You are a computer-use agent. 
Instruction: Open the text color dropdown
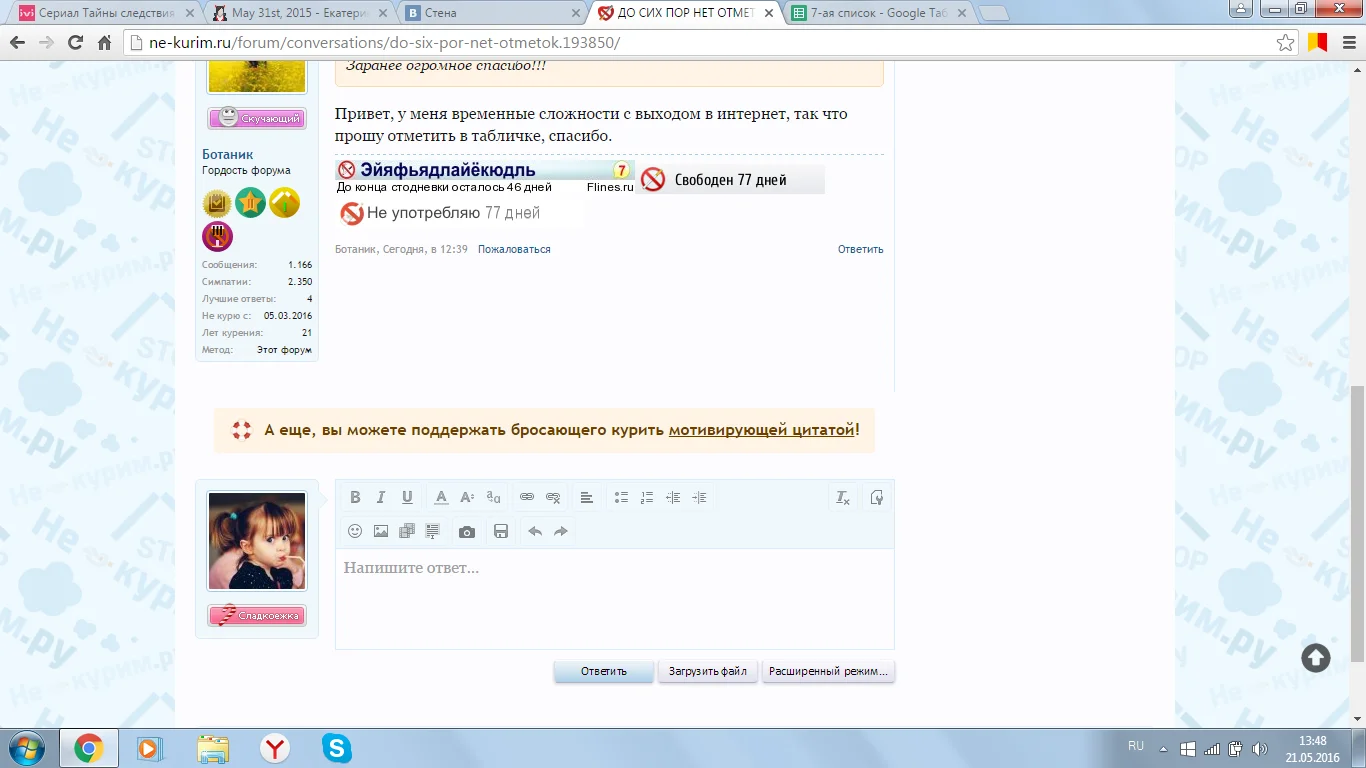click(x=441, y=497)
